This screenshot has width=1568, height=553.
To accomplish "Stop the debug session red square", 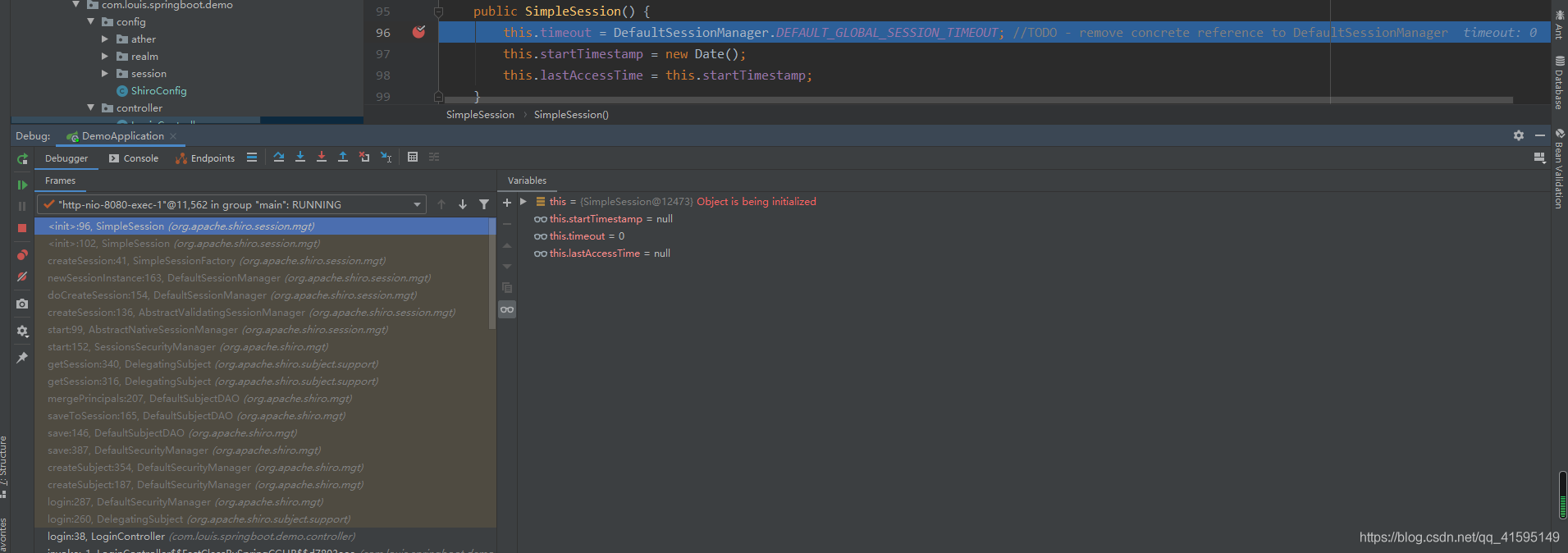I will (x=22, y=228).
